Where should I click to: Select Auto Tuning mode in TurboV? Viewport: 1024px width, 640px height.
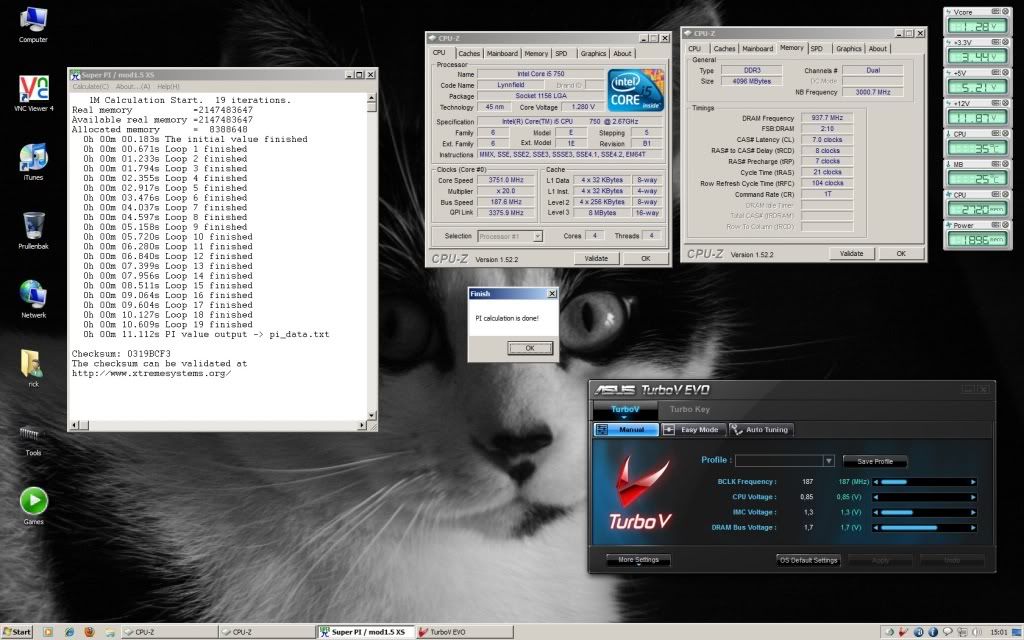(x=760, y=430)
